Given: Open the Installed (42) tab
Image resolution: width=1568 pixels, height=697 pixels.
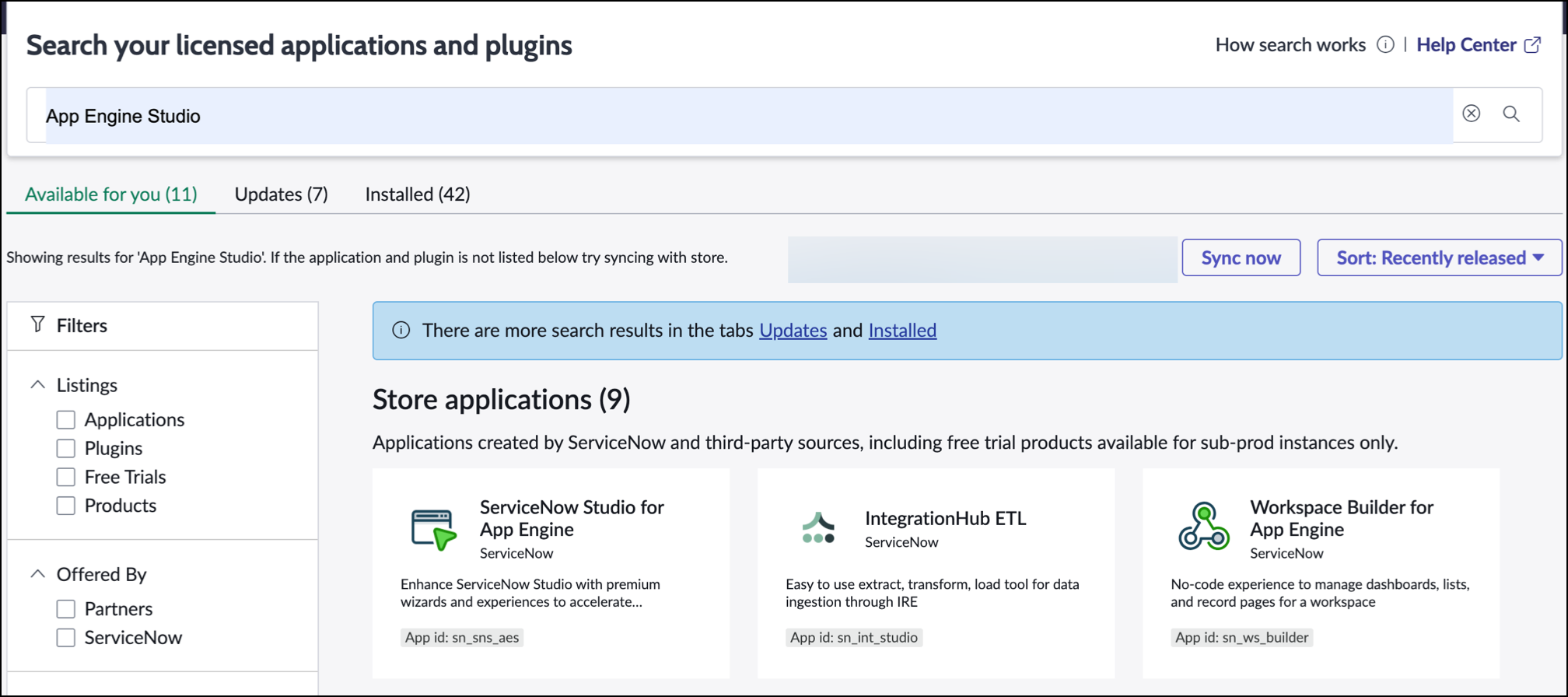Looking at the screenshot, I should (418, 194).
